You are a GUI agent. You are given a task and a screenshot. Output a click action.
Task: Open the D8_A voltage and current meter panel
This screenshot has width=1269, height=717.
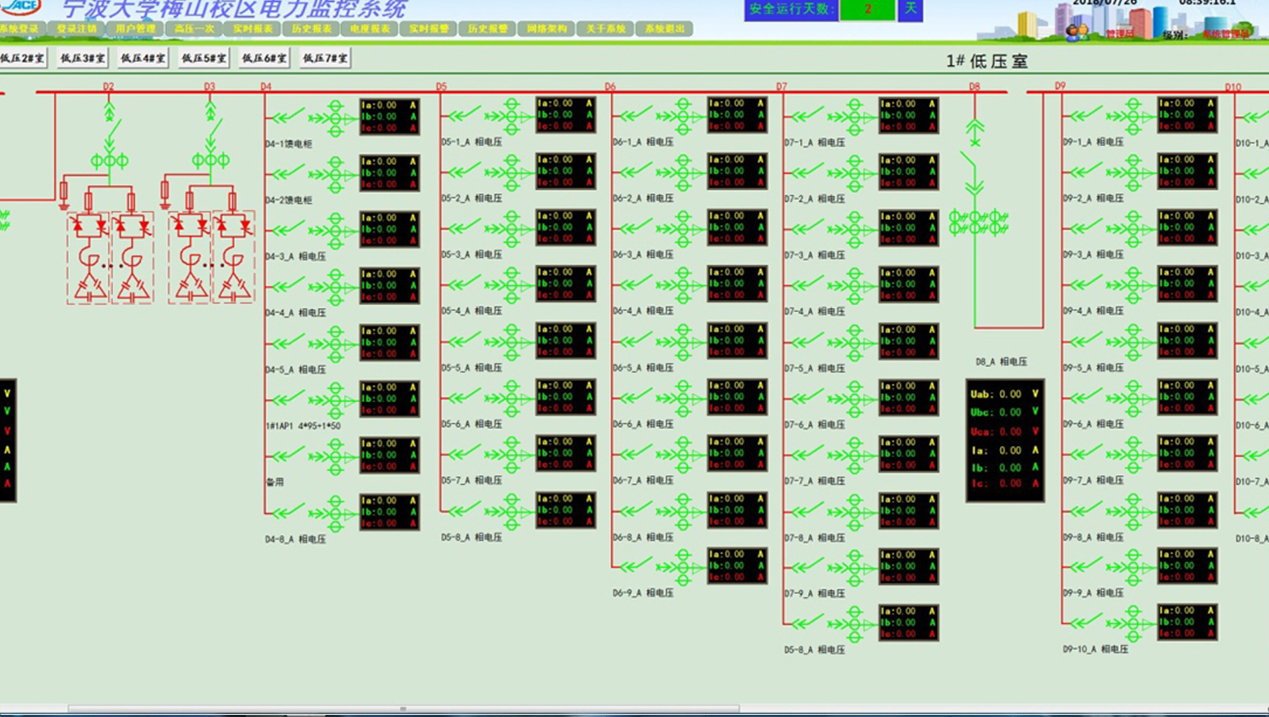(1005, 440)
